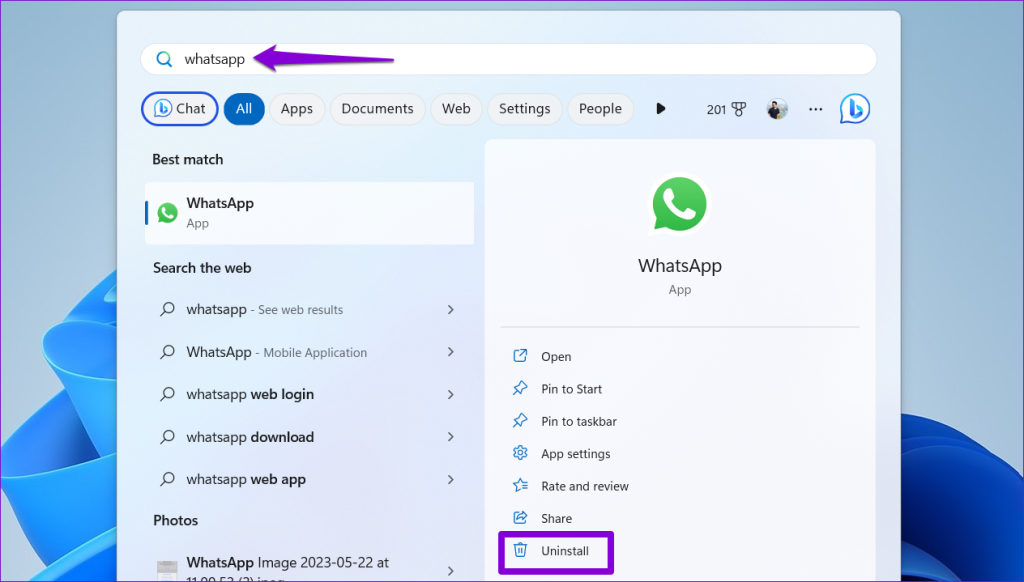Choose Uninstall for WhatsApp
This screenshot has height=582, width=1024.
(564, 551)
